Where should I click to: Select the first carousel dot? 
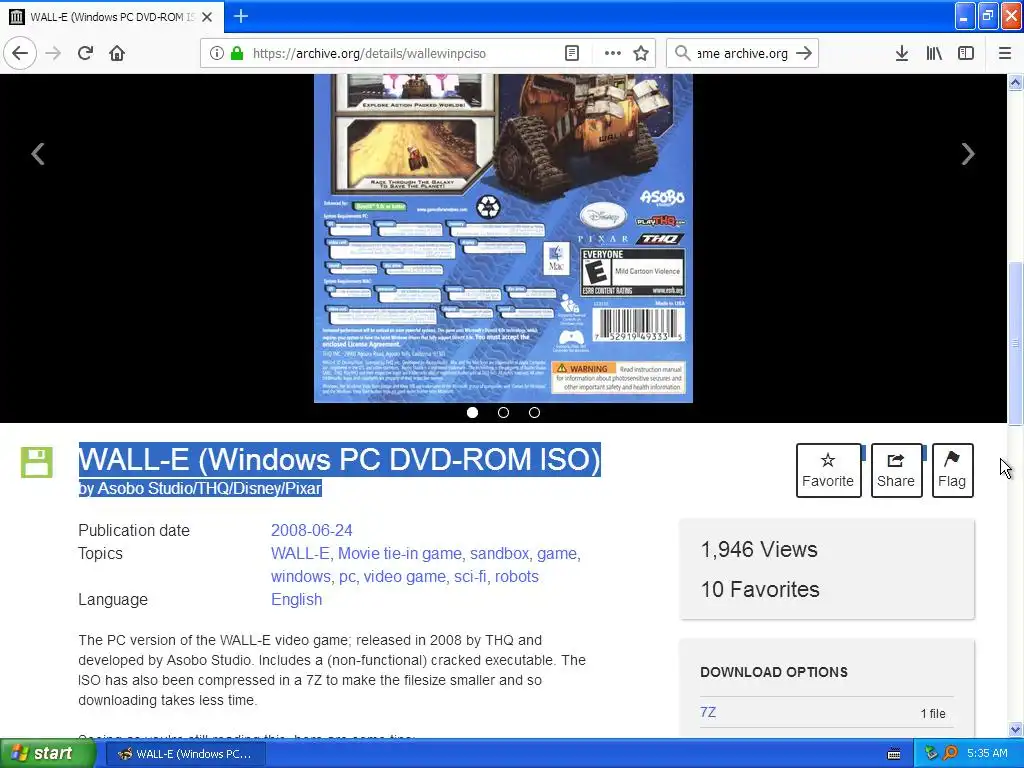tap(472, 412)
